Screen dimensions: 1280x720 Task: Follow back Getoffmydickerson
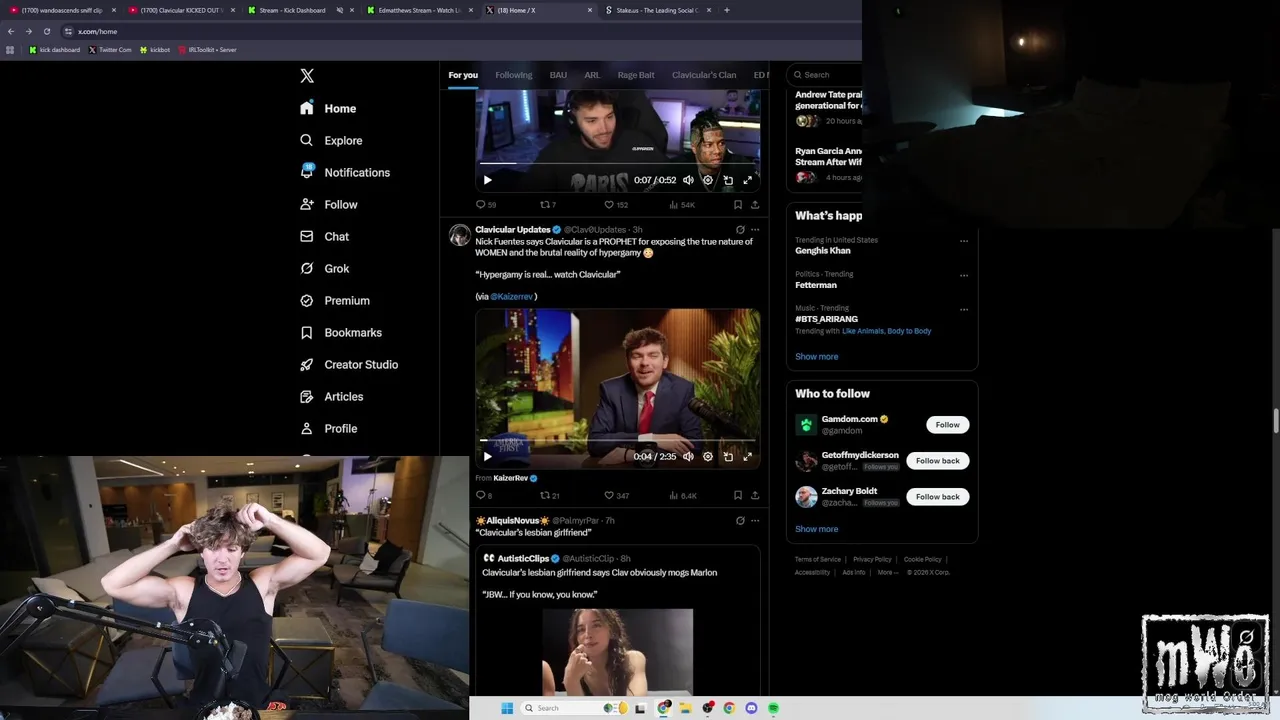click(938, 461)
